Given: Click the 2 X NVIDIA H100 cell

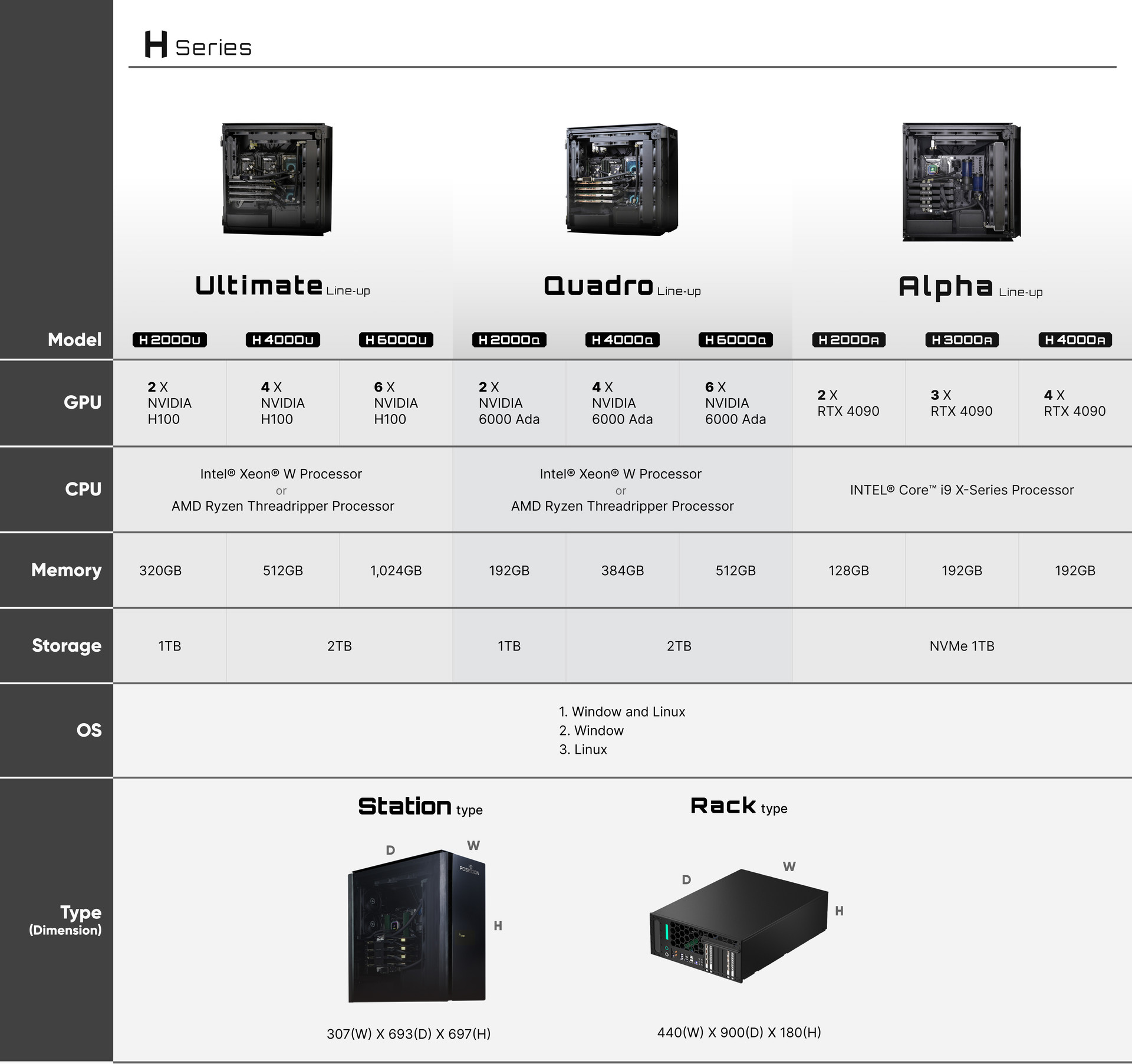Looking at the screenshot, I should [170, 403].
